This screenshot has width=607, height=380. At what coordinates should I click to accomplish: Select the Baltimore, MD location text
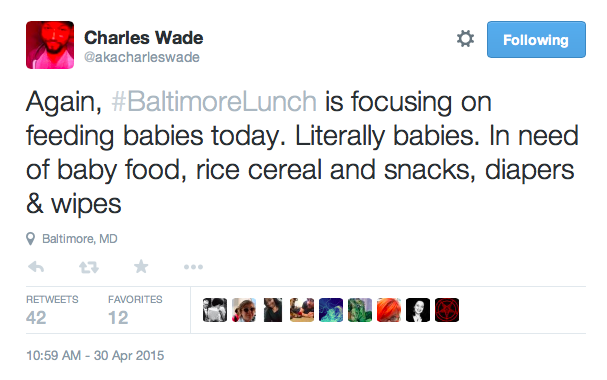pyautogui.click(x=80, y=239)
